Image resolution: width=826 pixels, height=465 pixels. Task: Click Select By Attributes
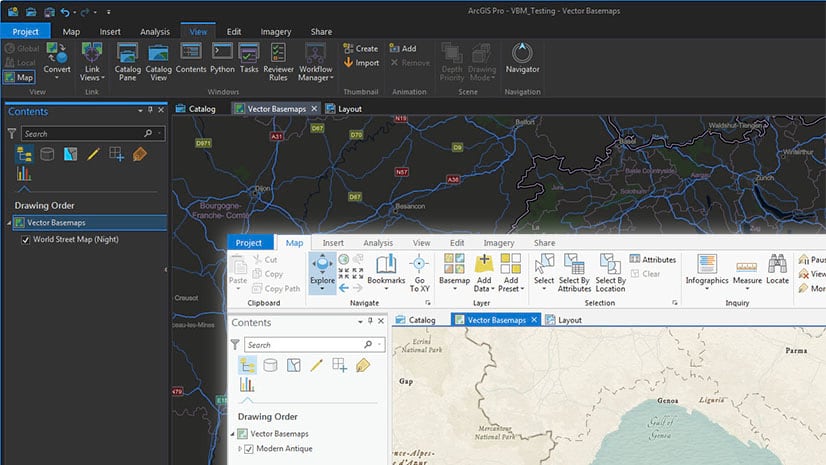[x=574, y=272]
